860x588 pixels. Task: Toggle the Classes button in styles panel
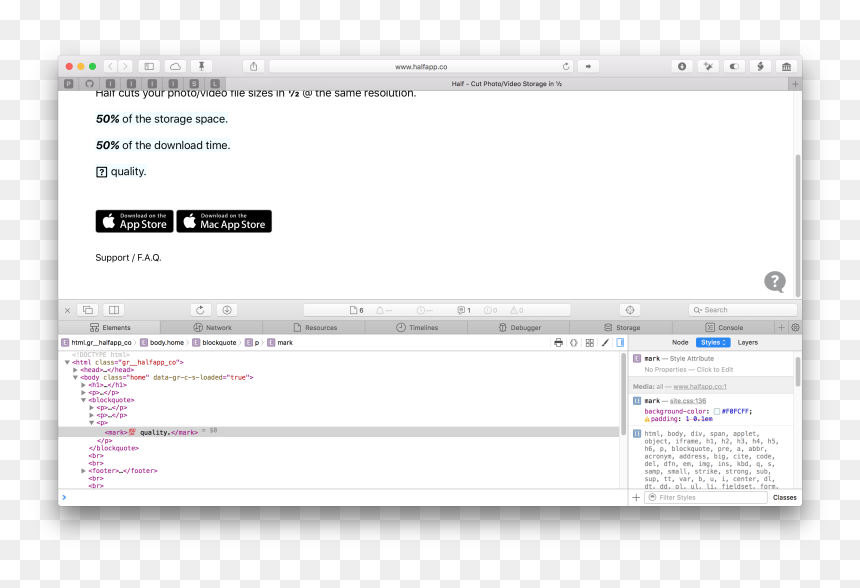[x=784, y=497]
